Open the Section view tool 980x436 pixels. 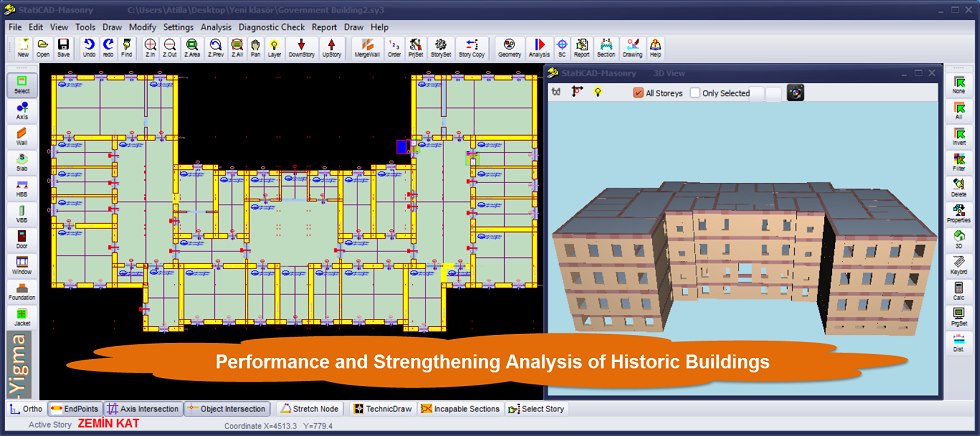(x=606, y=47)
